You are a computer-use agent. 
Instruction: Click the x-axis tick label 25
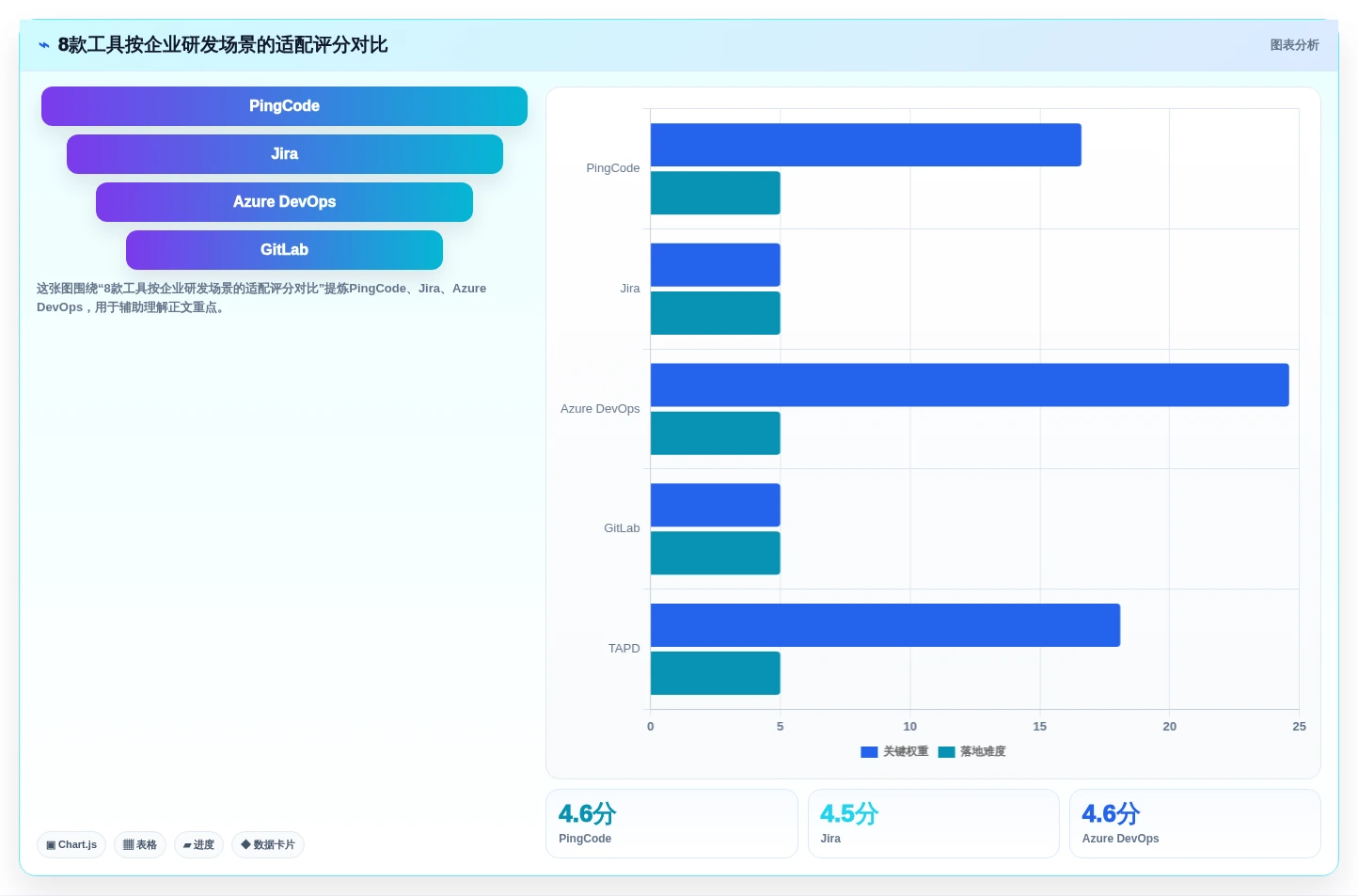point(1299,727)
